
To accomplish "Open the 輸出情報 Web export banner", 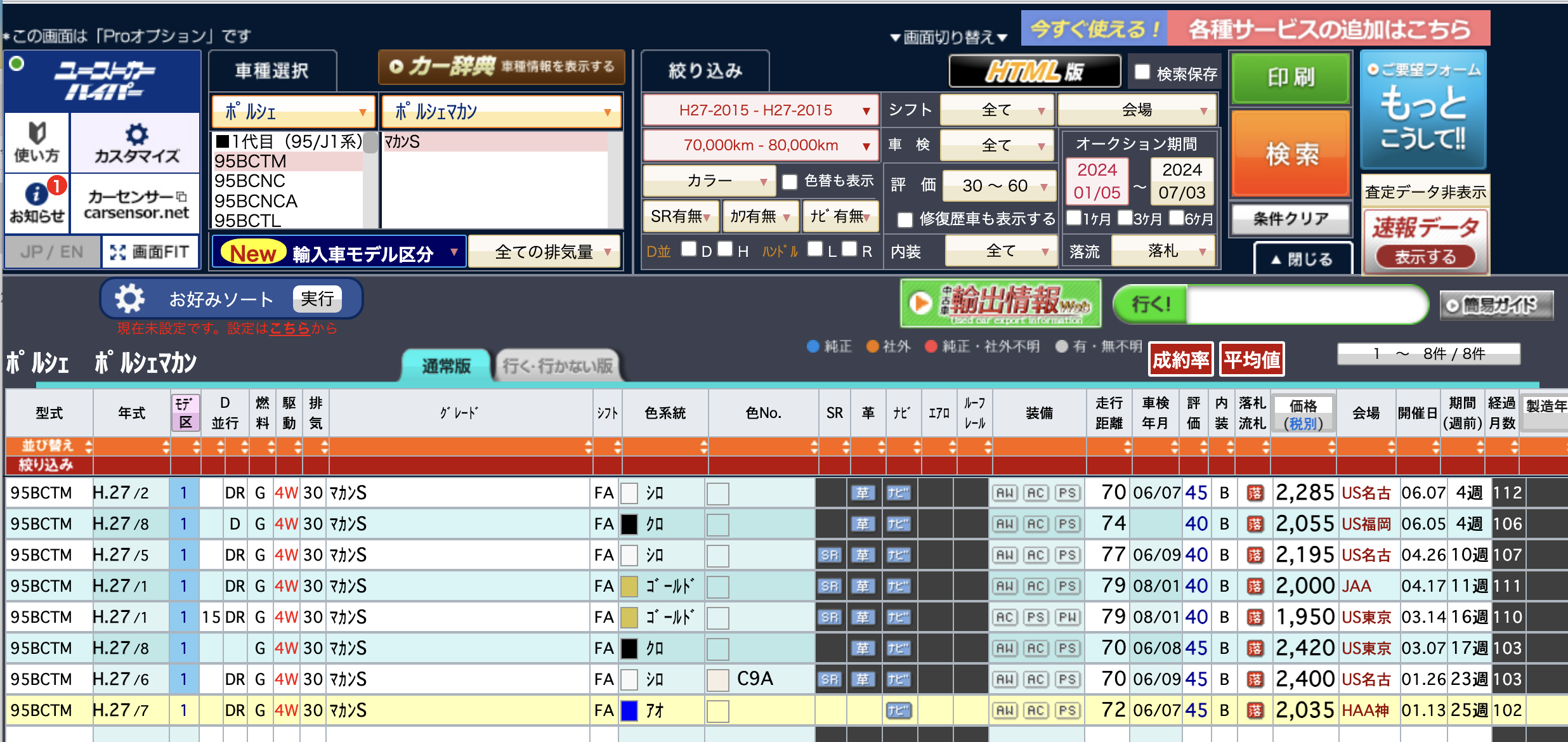I will point(1000,304).
